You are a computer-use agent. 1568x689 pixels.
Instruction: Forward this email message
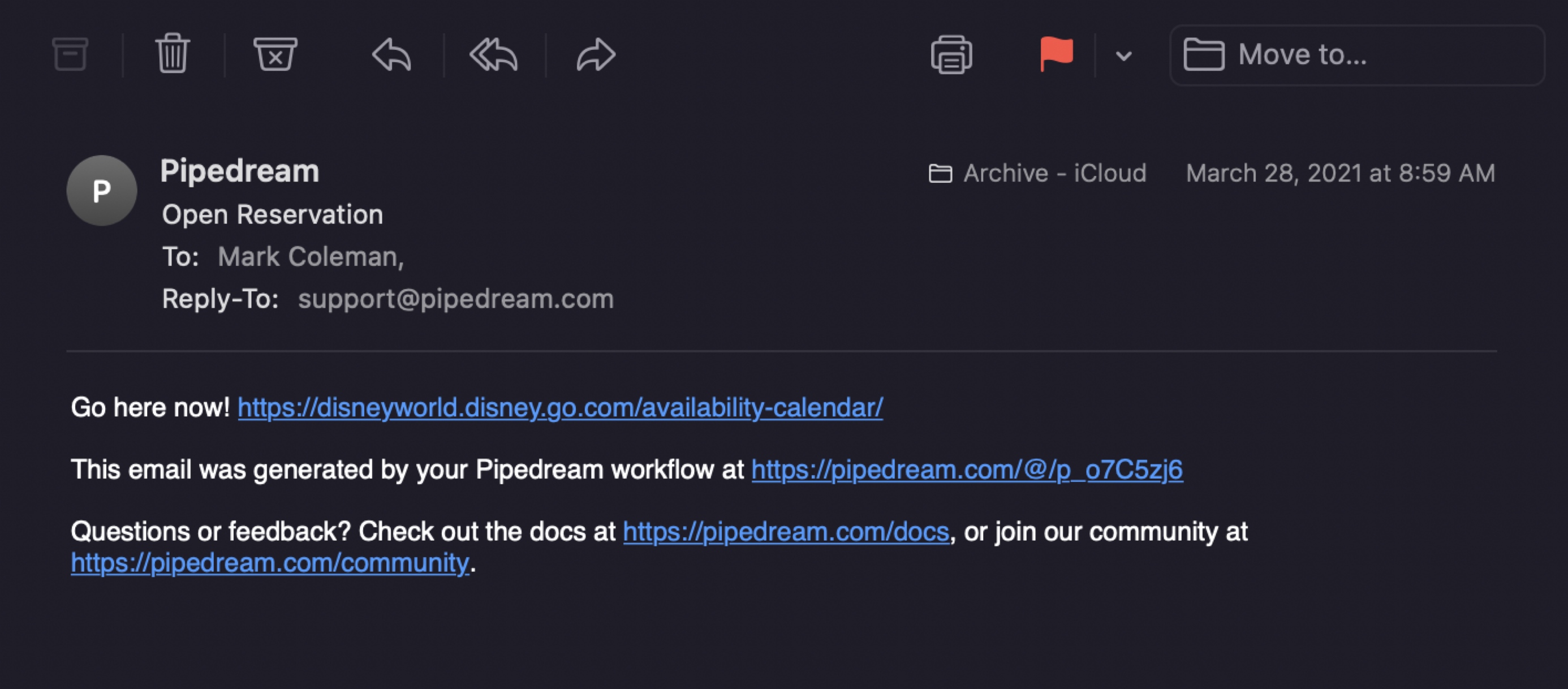pyautogui.click(x=596, y=55)
